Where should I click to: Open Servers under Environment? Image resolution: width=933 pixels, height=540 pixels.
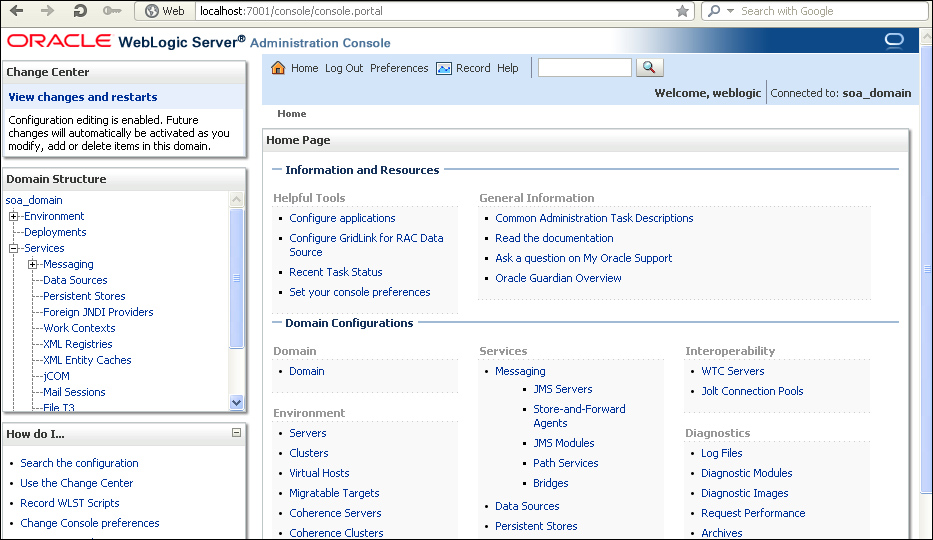[x=308, y=433]
